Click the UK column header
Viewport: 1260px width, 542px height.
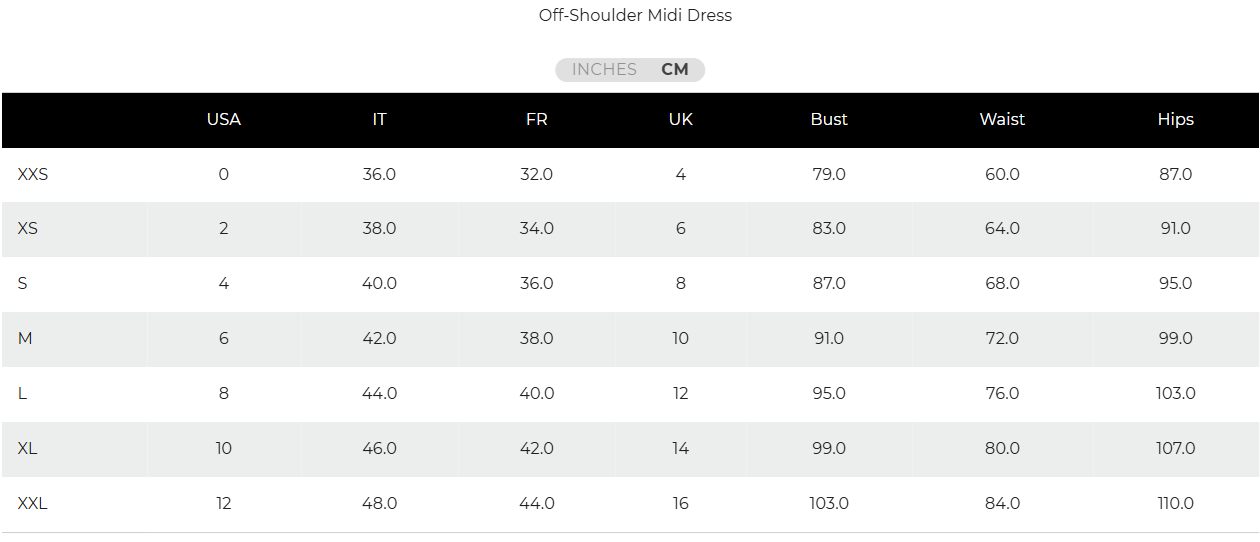pyautogui.click(x=680, y=120)
